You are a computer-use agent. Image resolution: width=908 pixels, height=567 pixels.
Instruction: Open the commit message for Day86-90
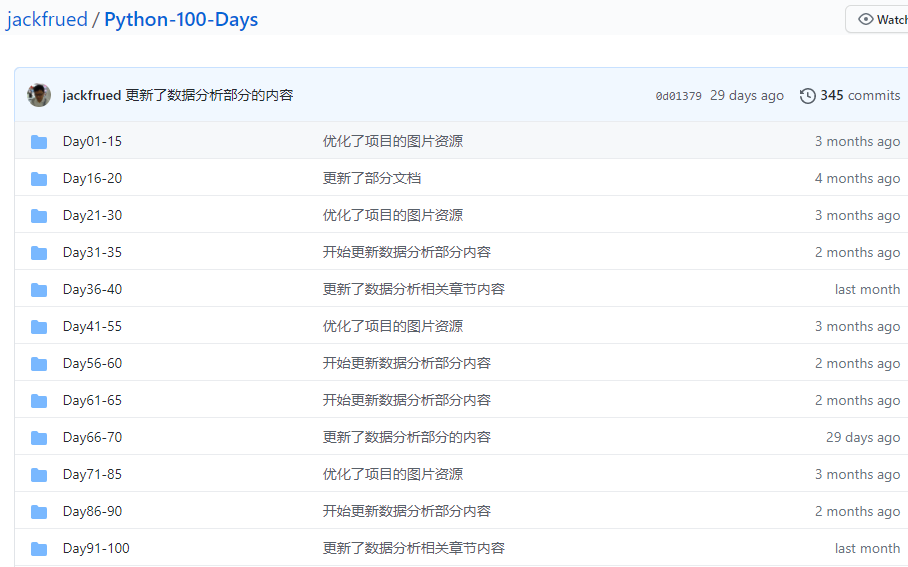(407, 511)
